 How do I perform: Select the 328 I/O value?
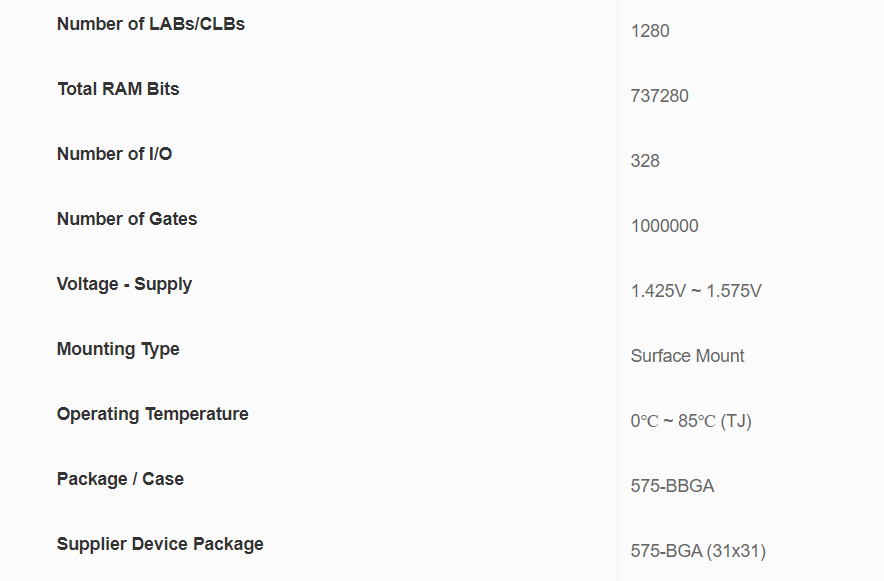pos(645,161)
